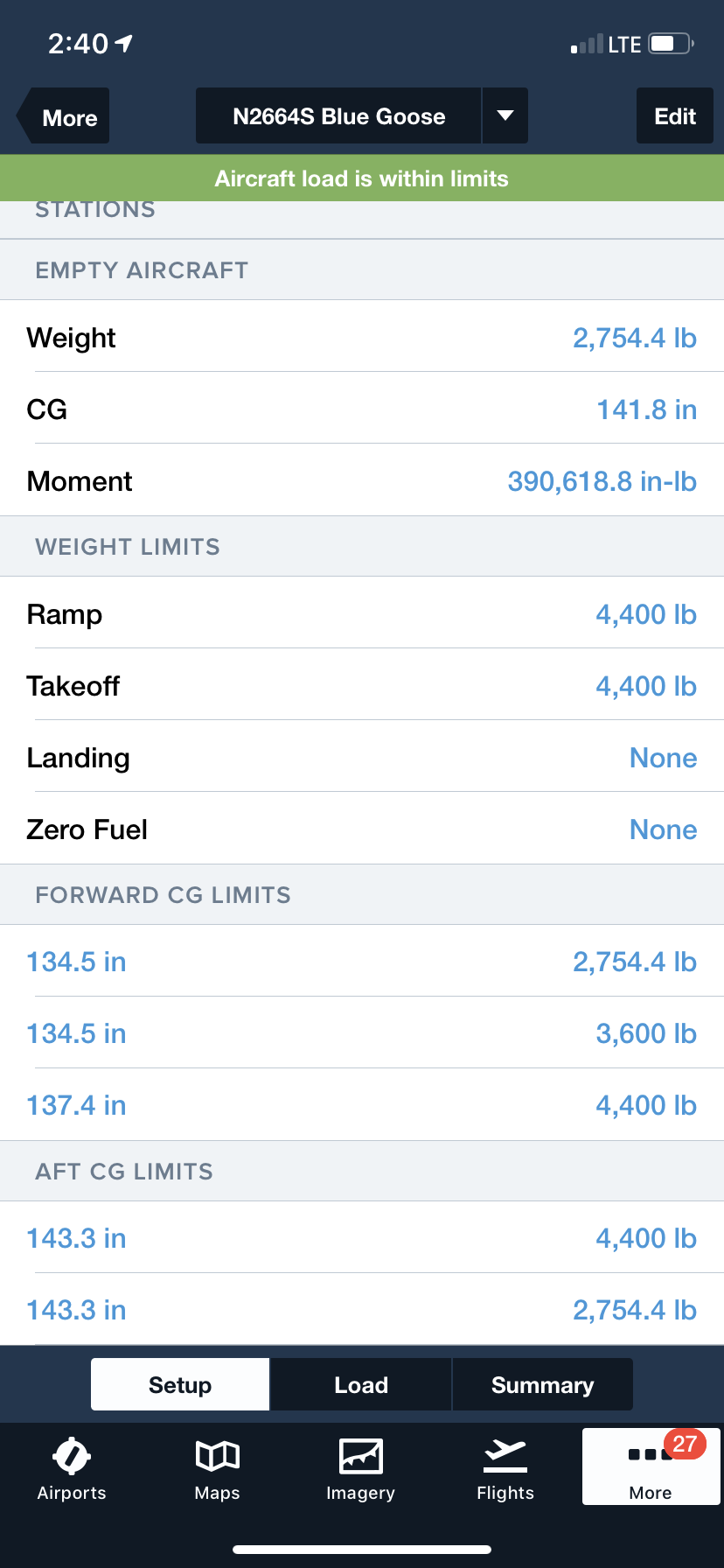Open the Flights airplane icon
This screenshot has width=724, height=1568.
(505, 1456)
